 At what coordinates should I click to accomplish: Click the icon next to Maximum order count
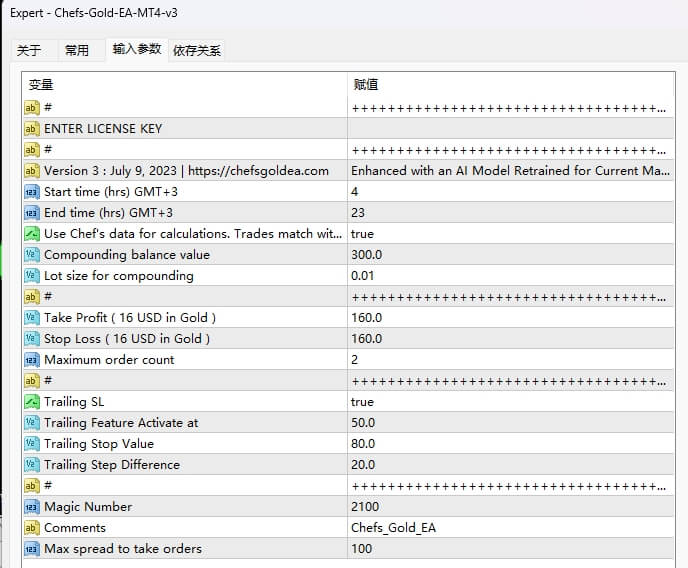[31, 359]
